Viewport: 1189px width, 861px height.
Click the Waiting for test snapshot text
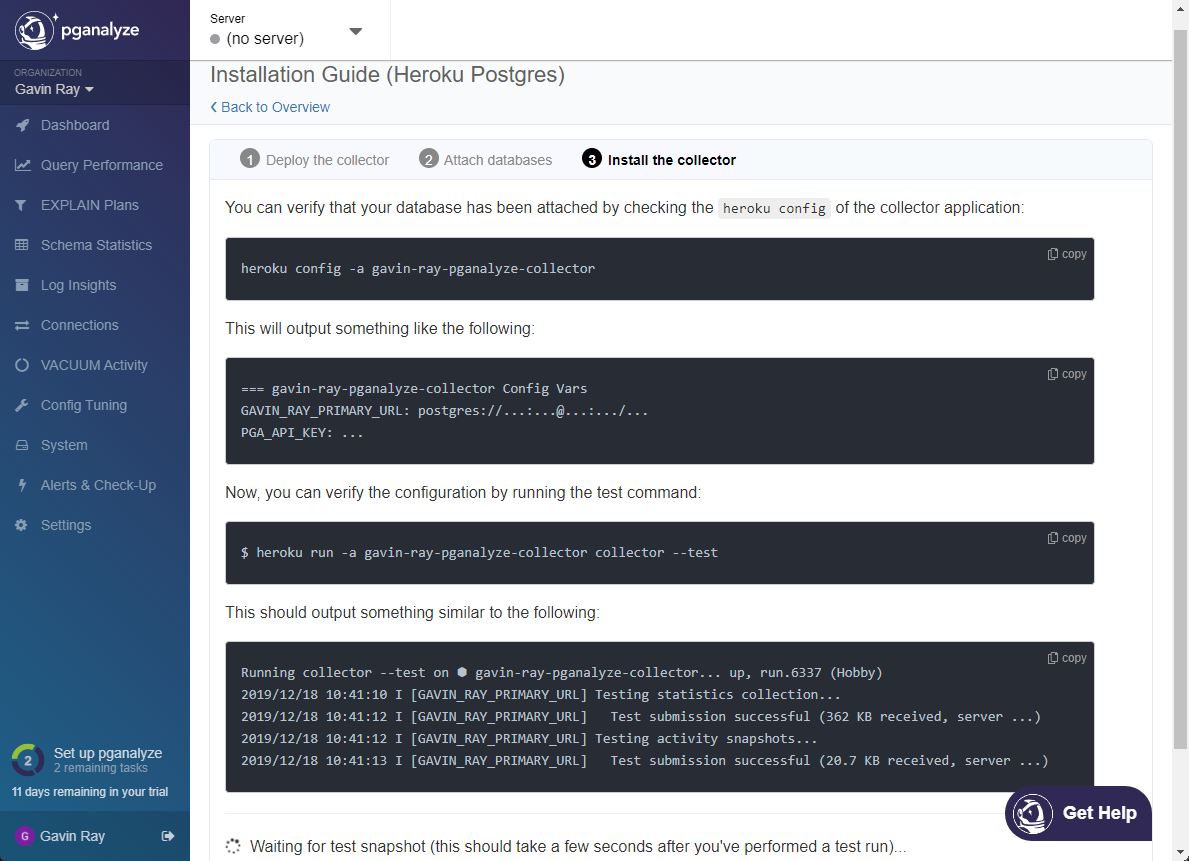point(578,847)
